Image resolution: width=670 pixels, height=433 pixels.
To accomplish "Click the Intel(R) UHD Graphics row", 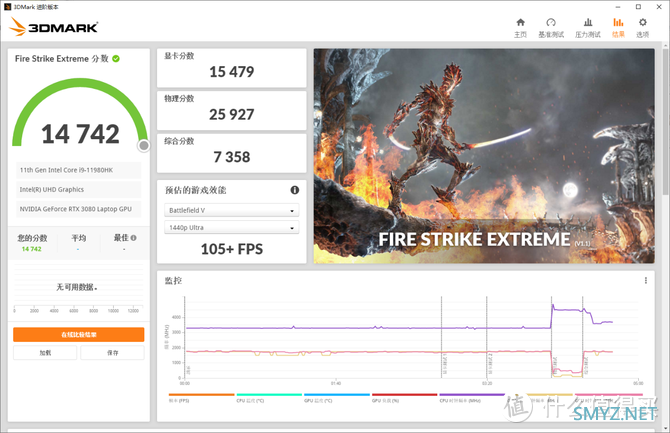I will (x=79, y=189).
